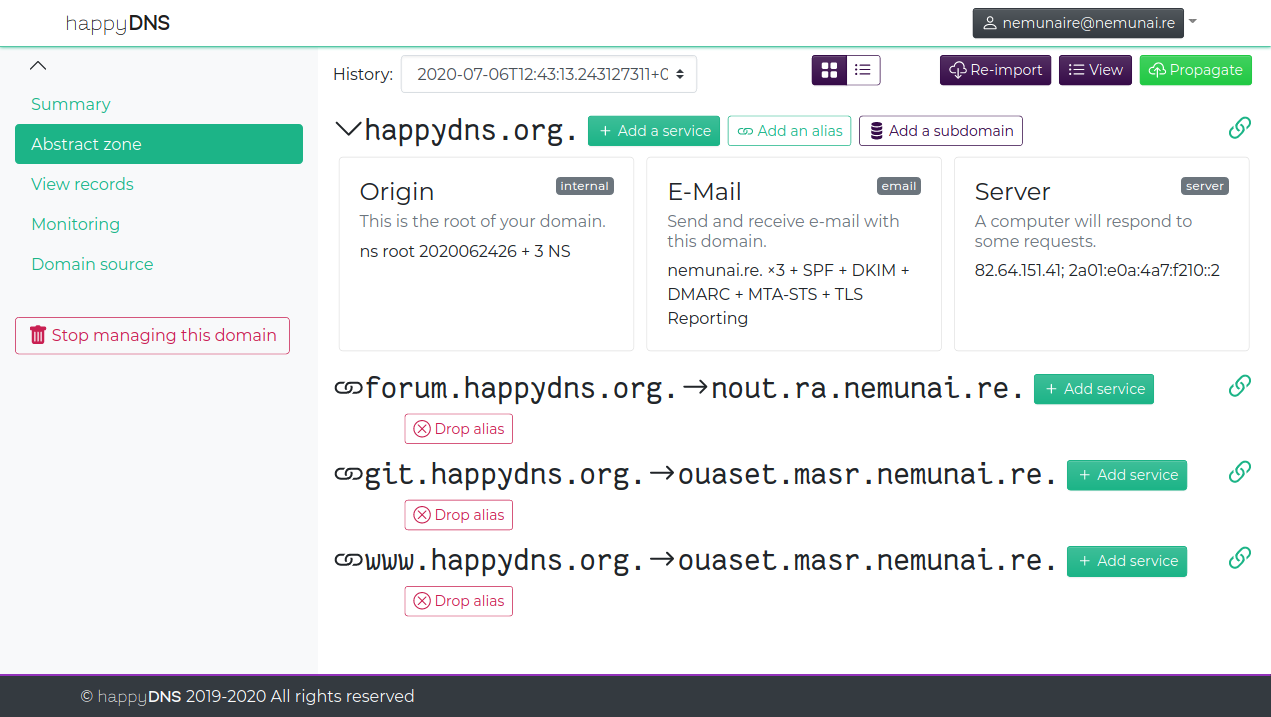Open View records in sidebar
The height and width of the screenshot is (717, 1271).
pyautogui.click(x=82, y=184)
